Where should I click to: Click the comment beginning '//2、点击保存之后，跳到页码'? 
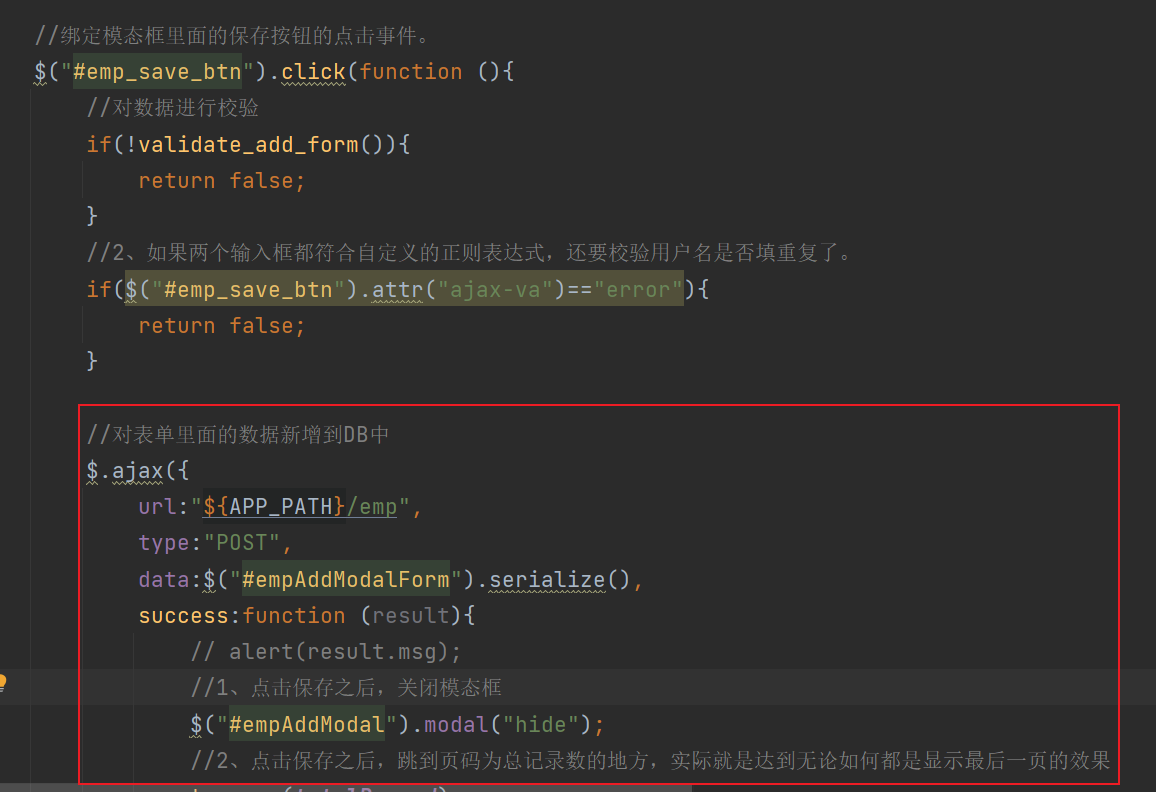click(x=650, y=760)
